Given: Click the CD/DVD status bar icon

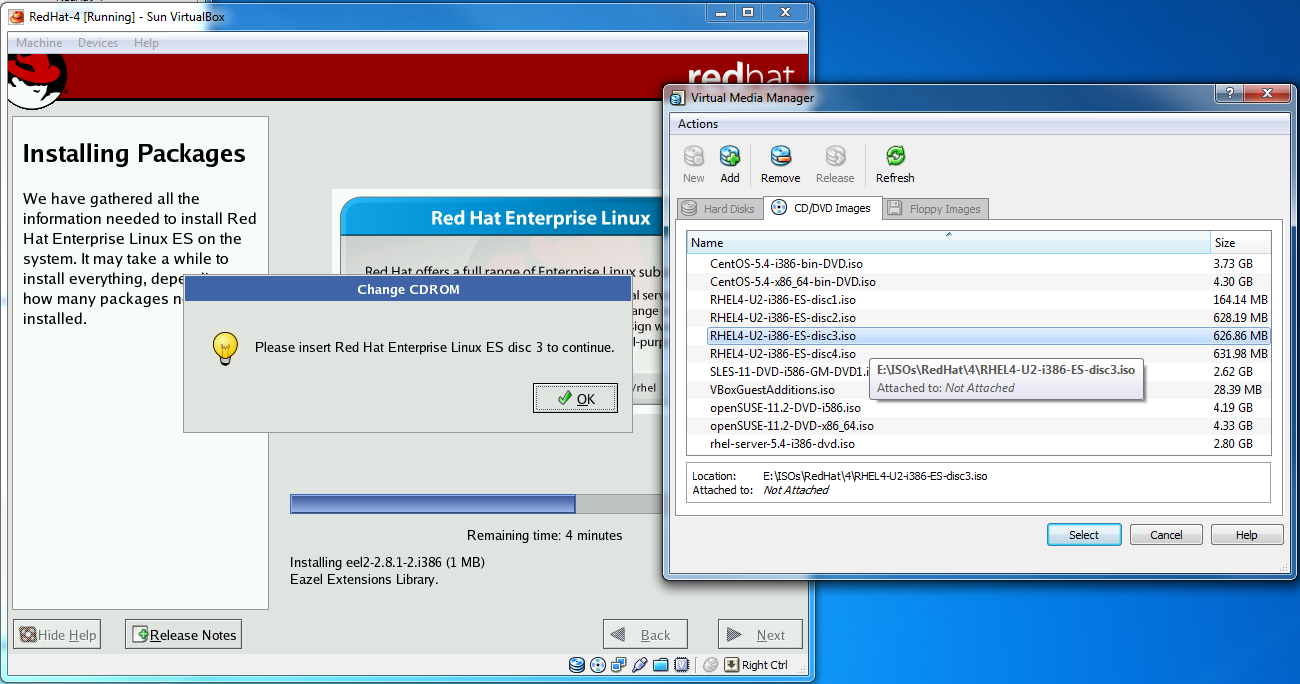Looking at the screenshot, I should 598,665.
